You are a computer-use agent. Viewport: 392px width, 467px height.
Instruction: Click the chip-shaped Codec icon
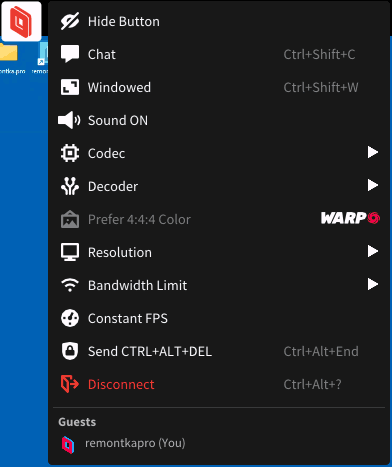70,153
